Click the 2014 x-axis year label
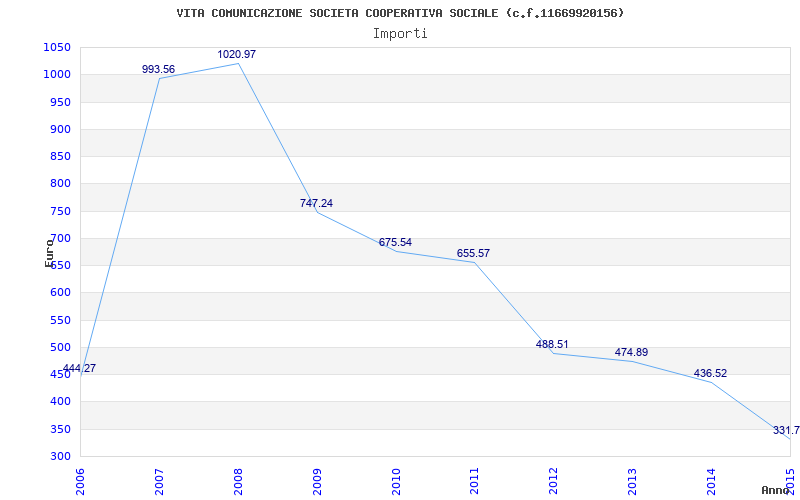The width and height of the screenshot is (800, 500). point(711,482)
